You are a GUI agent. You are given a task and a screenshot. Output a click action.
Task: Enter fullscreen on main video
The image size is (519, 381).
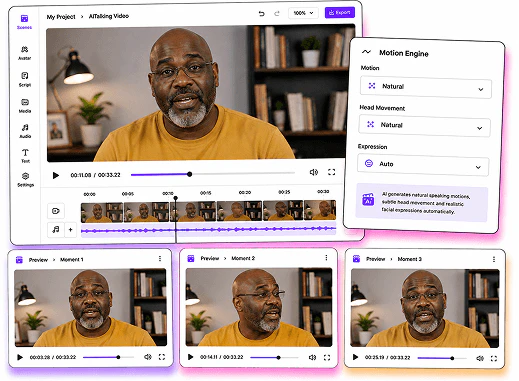click(331, 172)
